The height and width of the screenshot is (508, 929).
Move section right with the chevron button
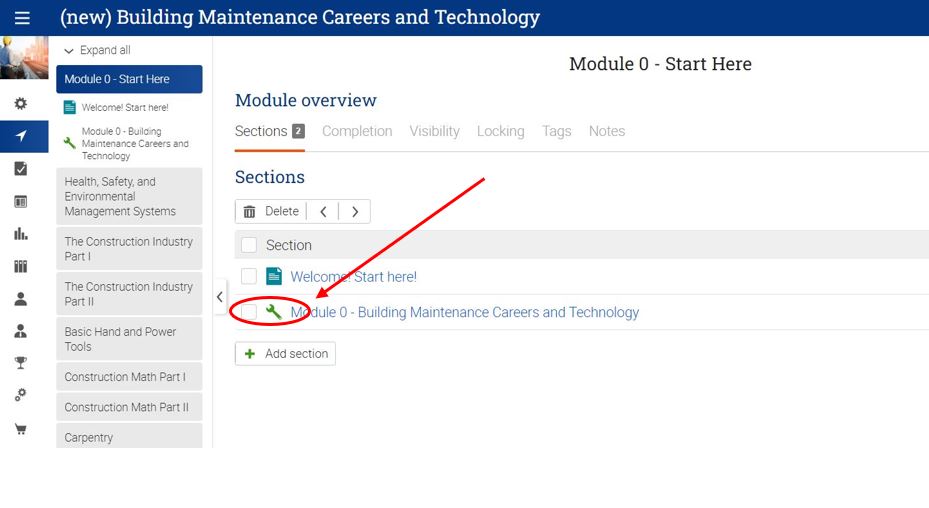(355, 212)
